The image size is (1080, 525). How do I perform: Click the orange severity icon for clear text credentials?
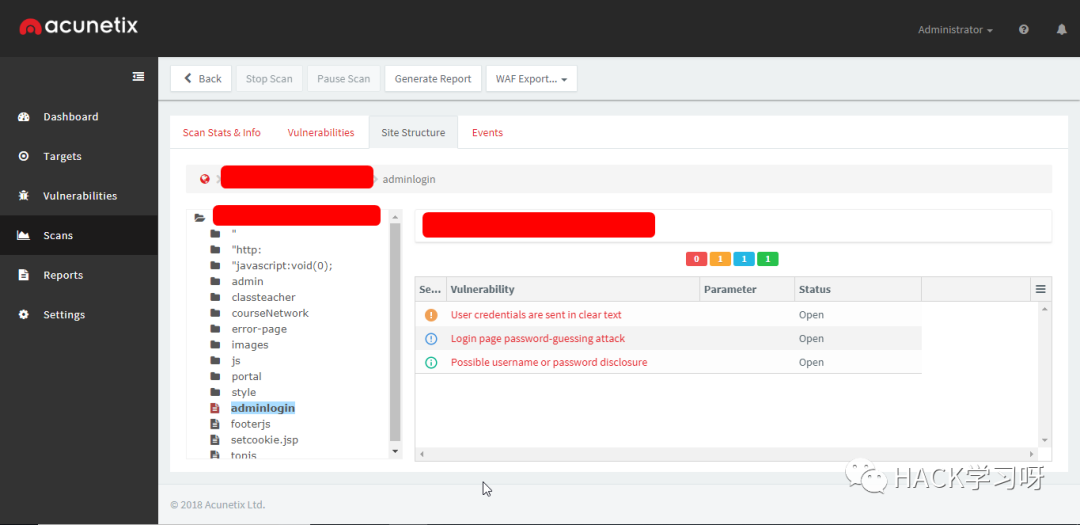pyautogui.click(x=431, y=315)
